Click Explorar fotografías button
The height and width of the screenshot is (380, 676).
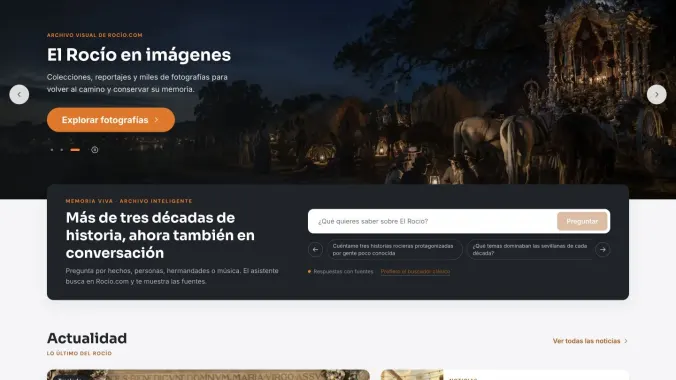coord(111,120)
